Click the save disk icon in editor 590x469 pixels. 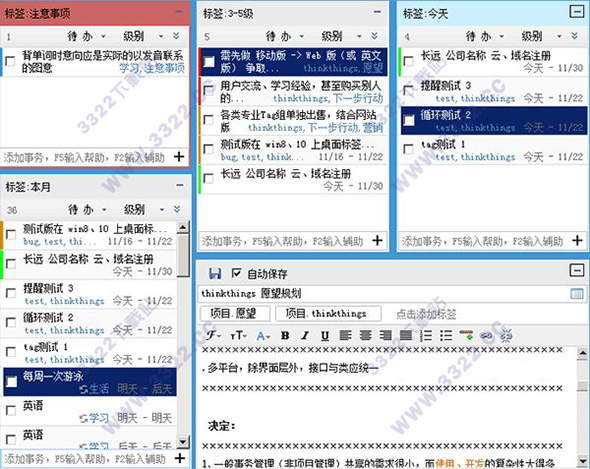pyautogui.click(x=215, y=273)
